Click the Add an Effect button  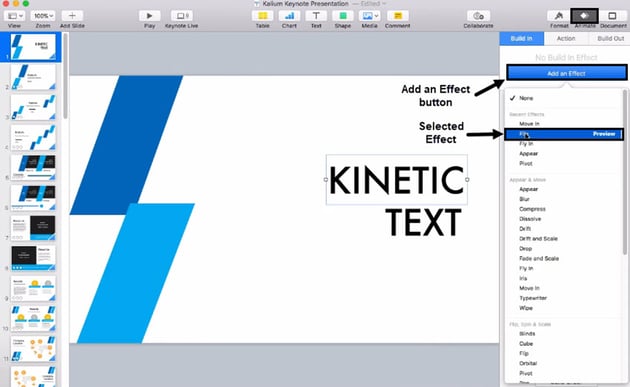(567, 73)
